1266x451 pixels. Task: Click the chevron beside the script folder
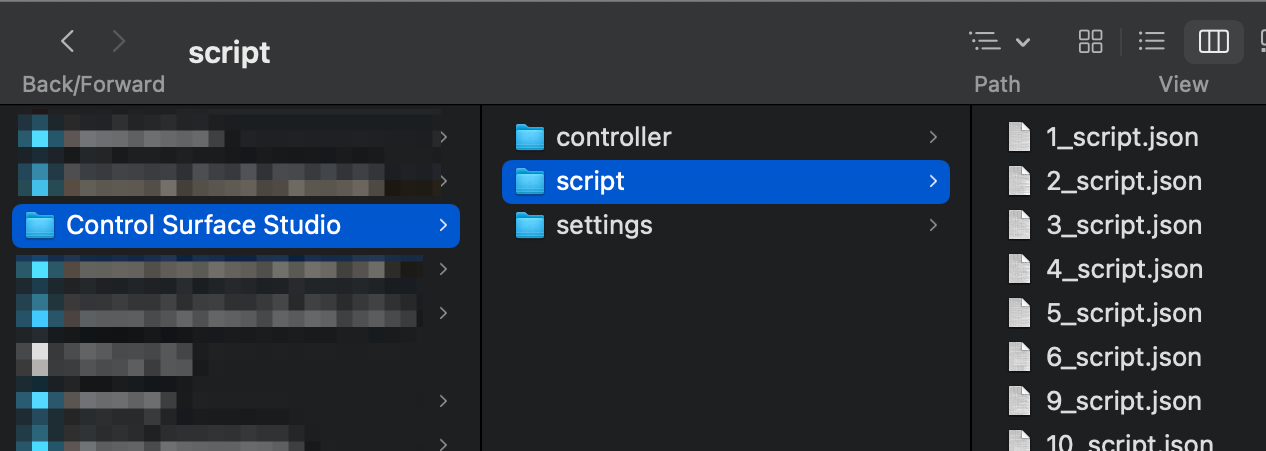[x=933, y=181]
